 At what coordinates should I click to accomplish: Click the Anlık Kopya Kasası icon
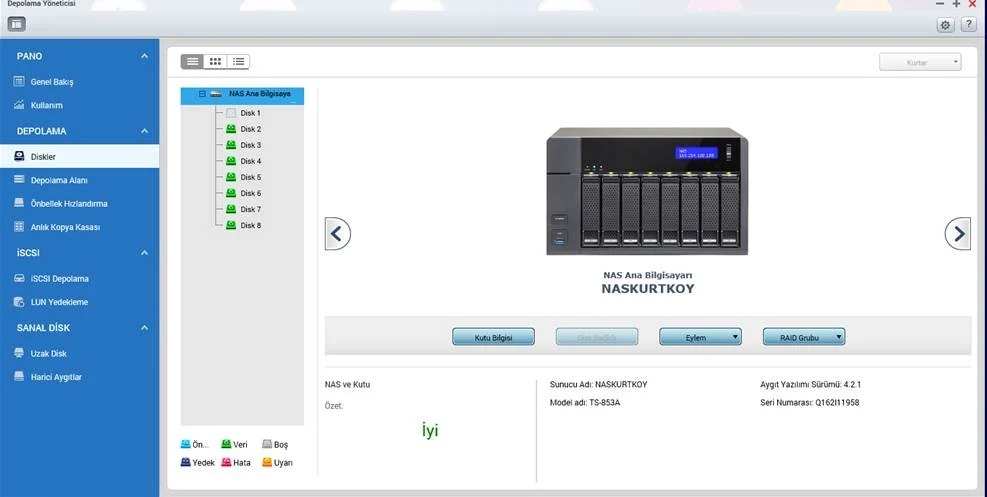click(19, 227)
